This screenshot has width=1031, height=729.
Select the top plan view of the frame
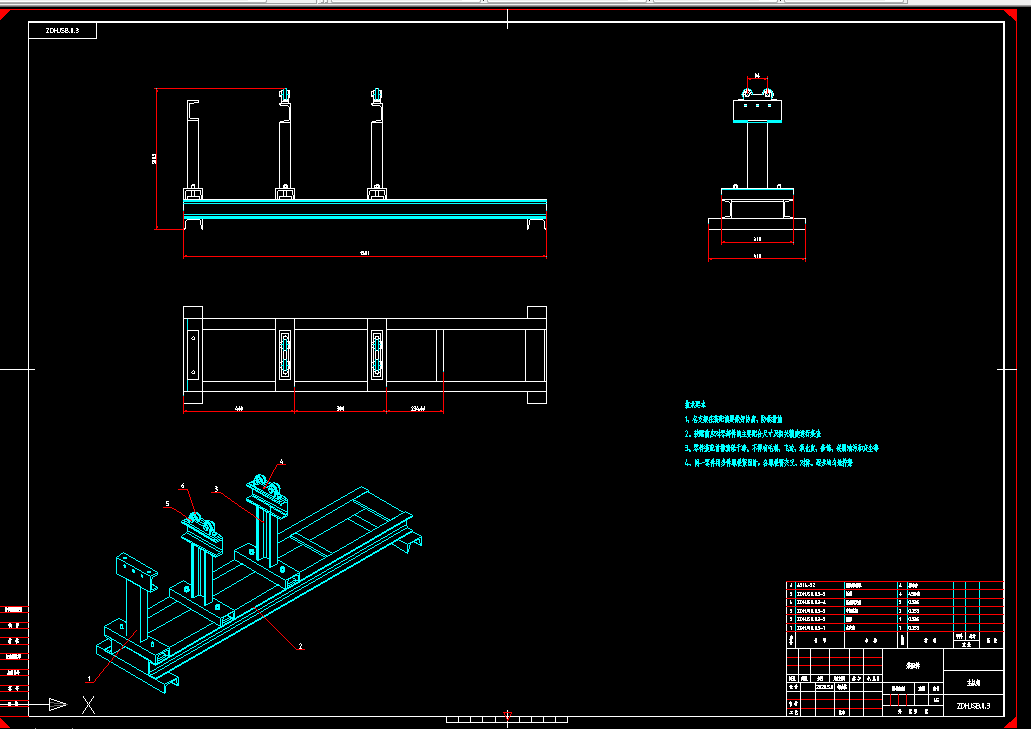365,355
